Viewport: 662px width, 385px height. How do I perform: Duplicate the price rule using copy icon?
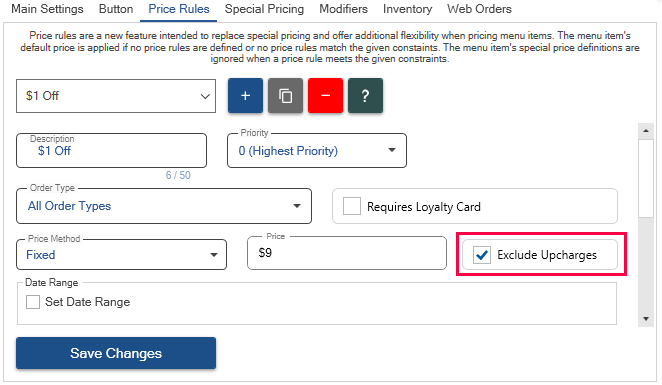click(285, 95)
